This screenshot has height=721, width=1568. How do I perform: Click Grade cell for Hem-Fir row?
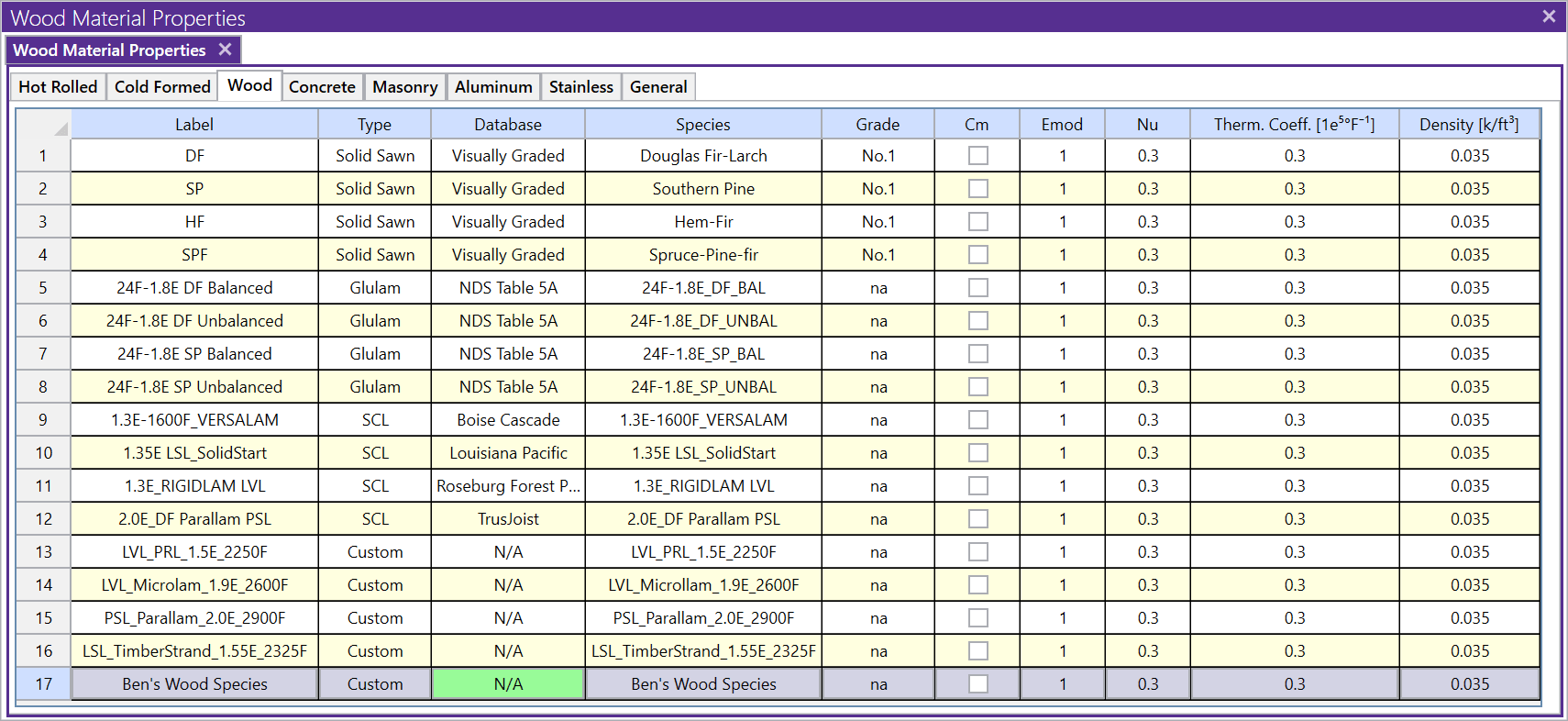pos(878,222)
